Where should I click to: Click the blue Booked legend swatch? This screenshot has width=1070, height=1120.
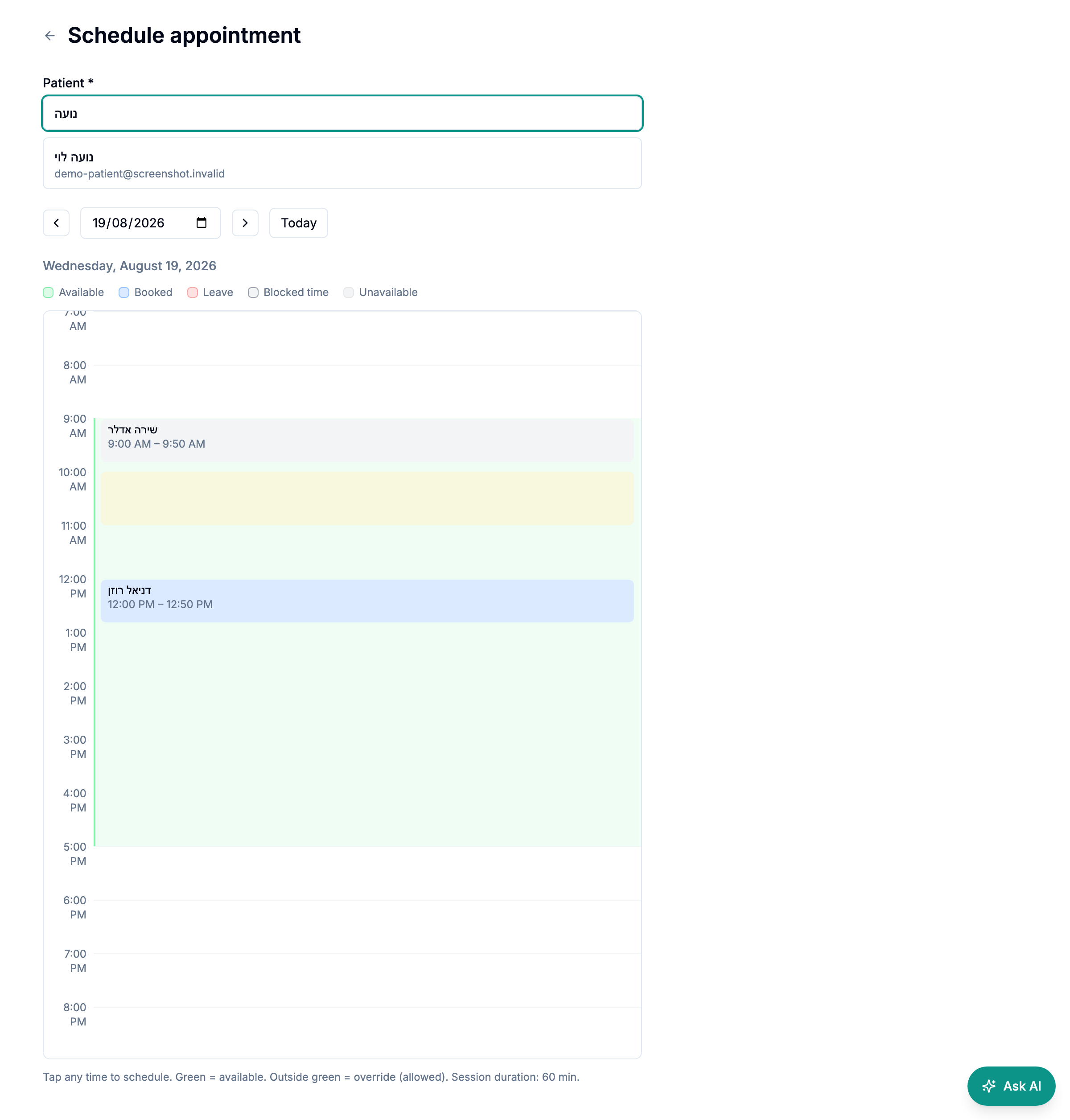point(124,292)
